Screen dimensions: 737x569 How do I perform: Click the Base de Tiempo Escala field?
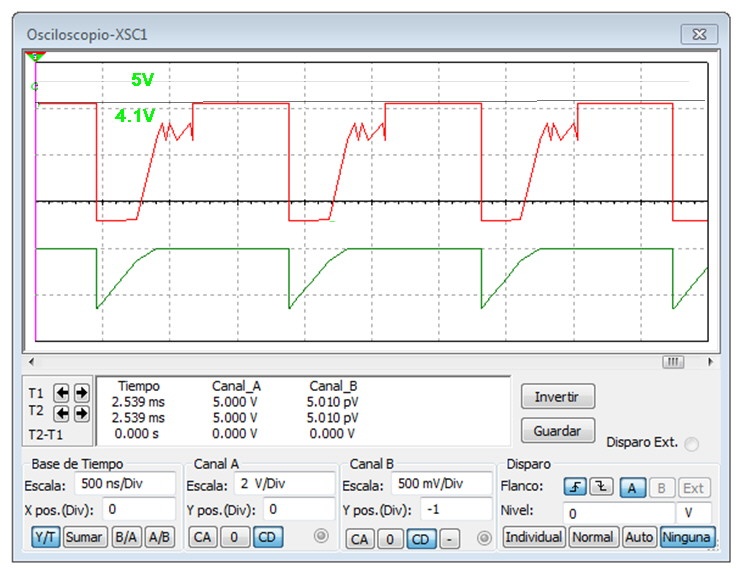click(x=126, y=485)
